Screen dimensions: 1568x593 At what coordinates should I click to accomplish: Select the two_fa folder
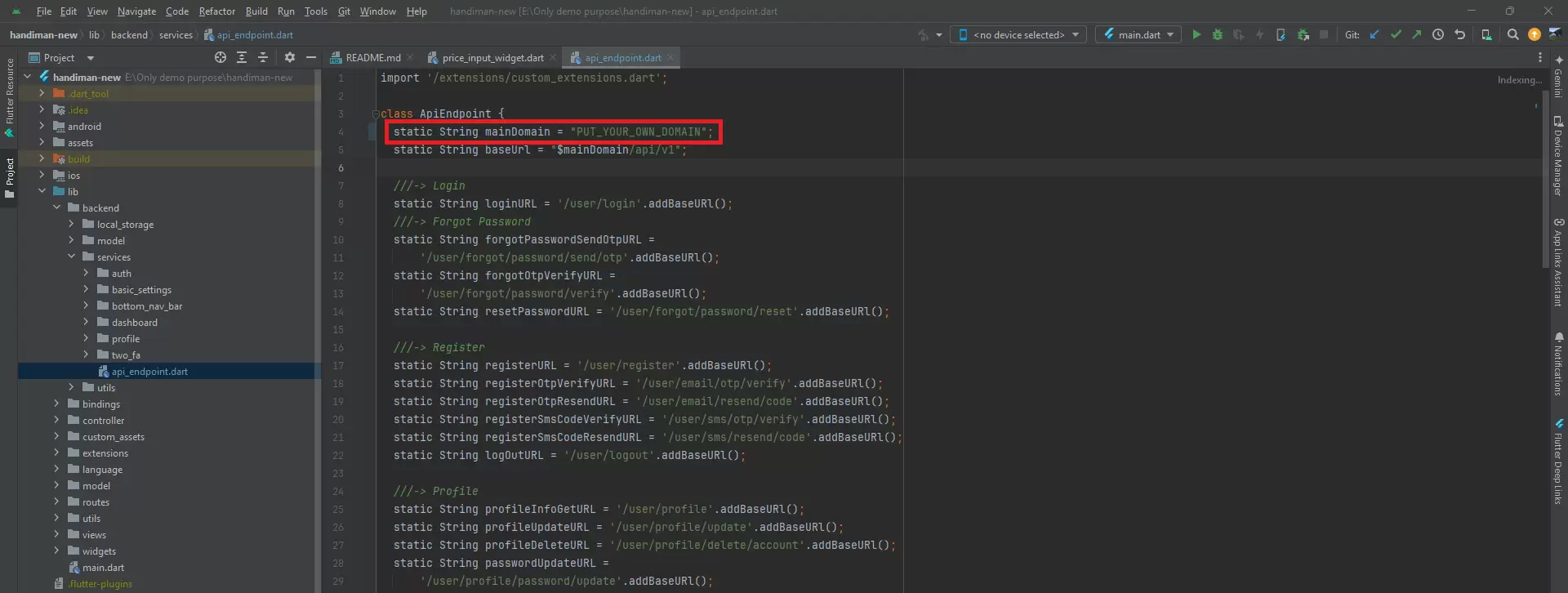(126, 354)
